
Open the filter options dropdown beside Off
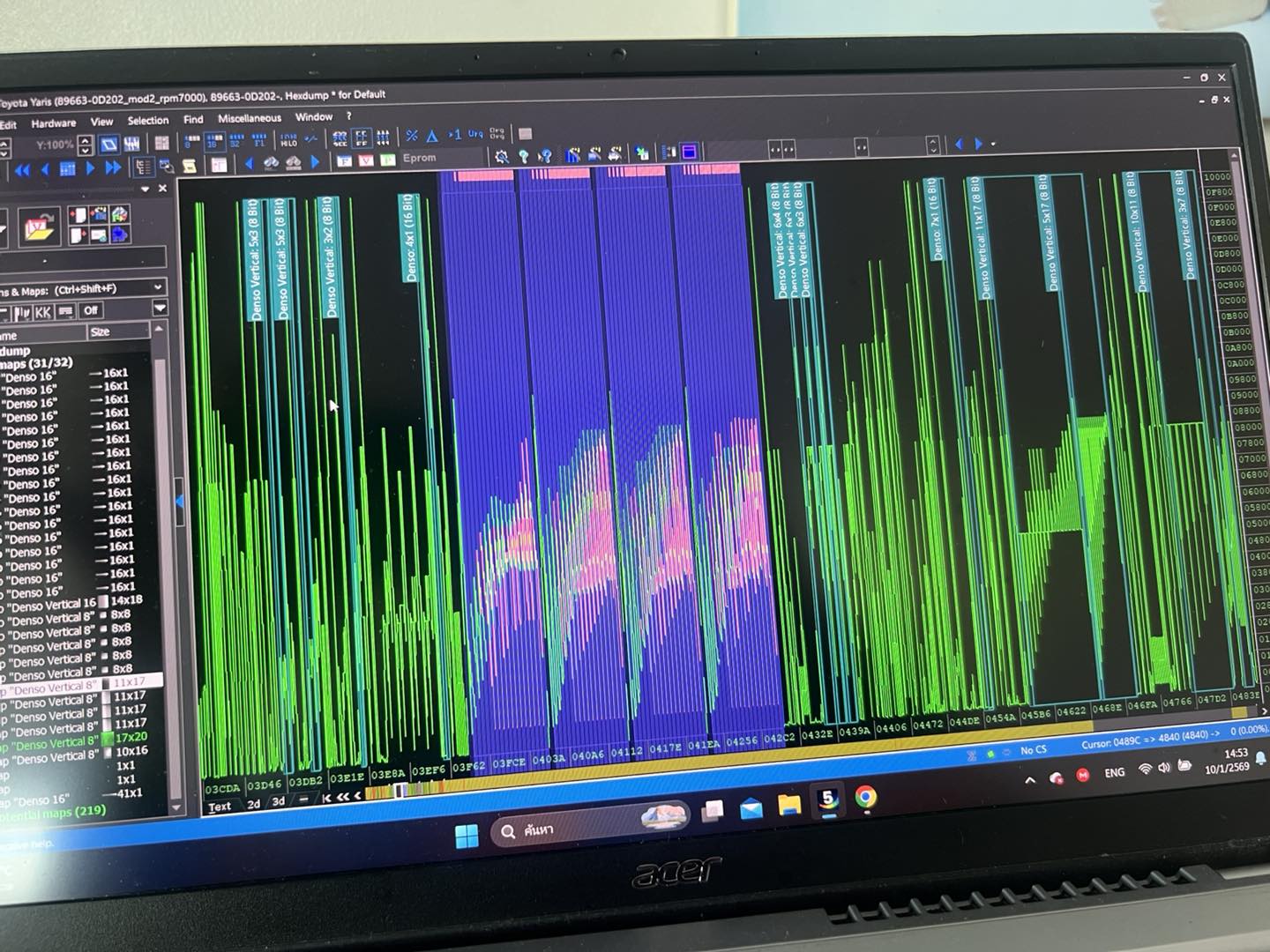click(160, 309)
